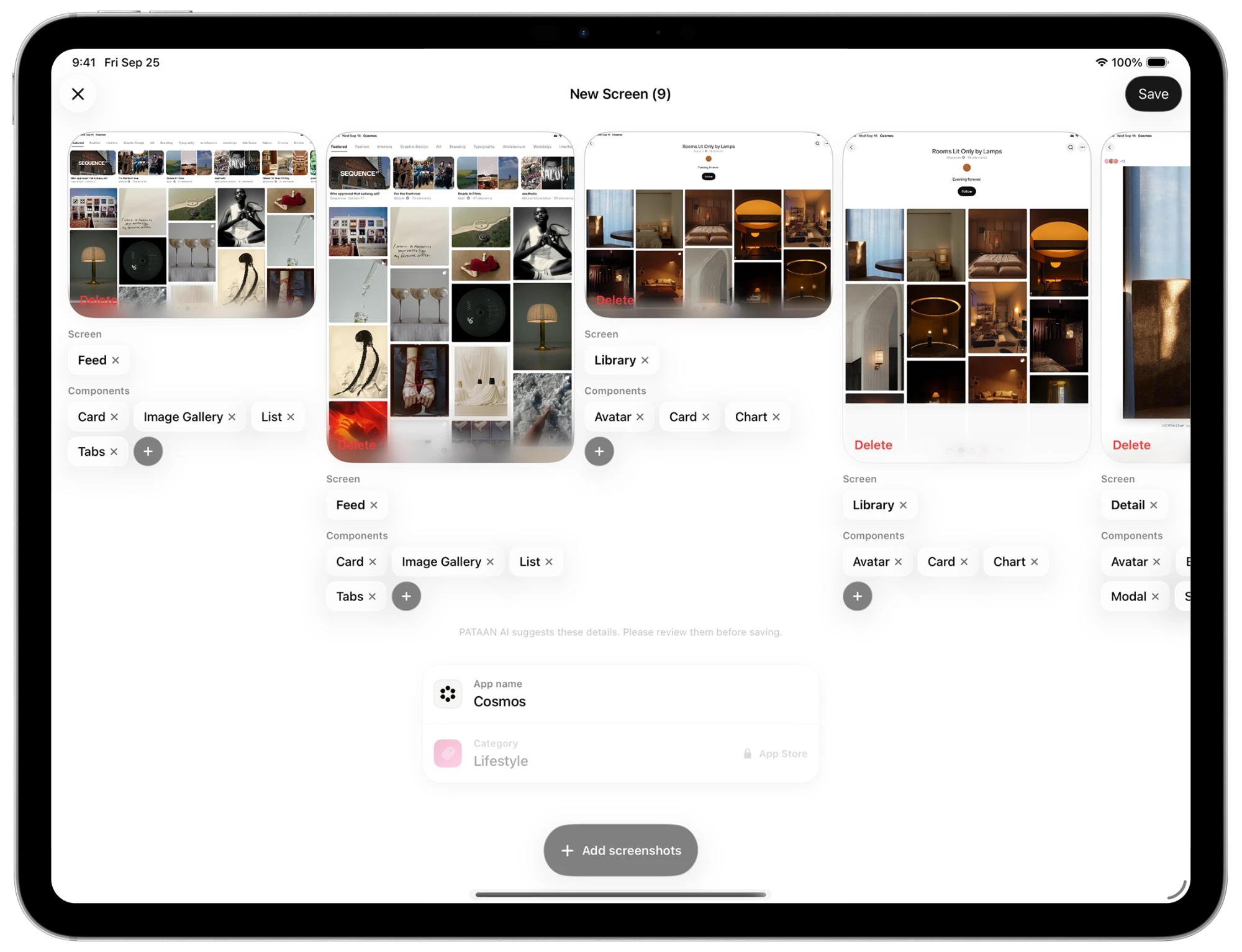Add a component to the second screenshot

point(406,596)
